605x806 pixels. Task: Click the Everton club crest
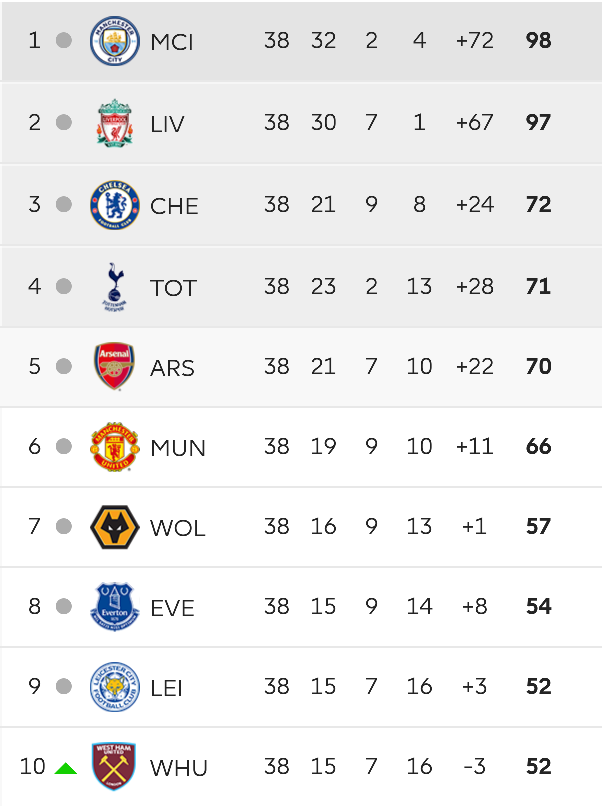[x=115, y=607]
